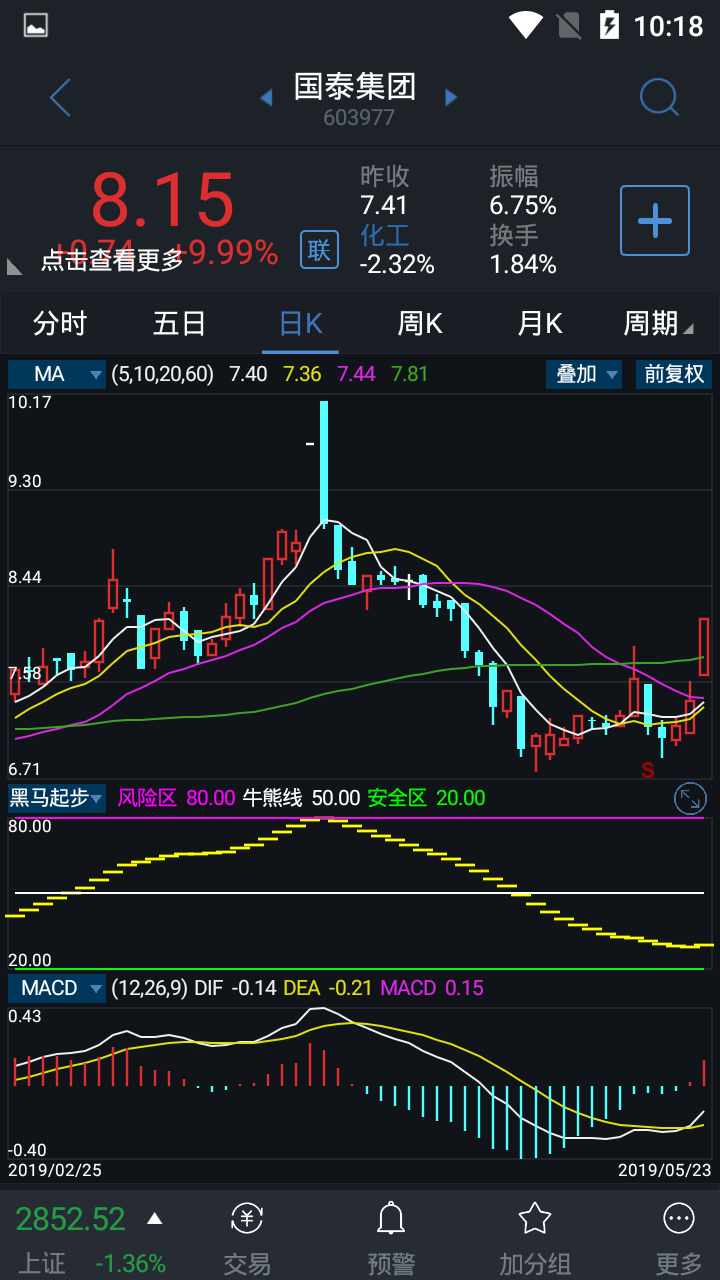Open the 黑马起步 indicator dropdown

(x=57, y=798)
